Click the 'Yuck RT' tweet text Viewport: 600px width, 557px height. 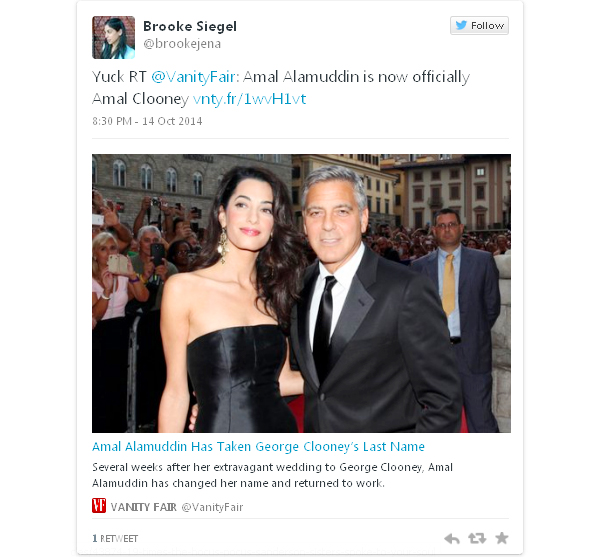click(x=119, y=77)
